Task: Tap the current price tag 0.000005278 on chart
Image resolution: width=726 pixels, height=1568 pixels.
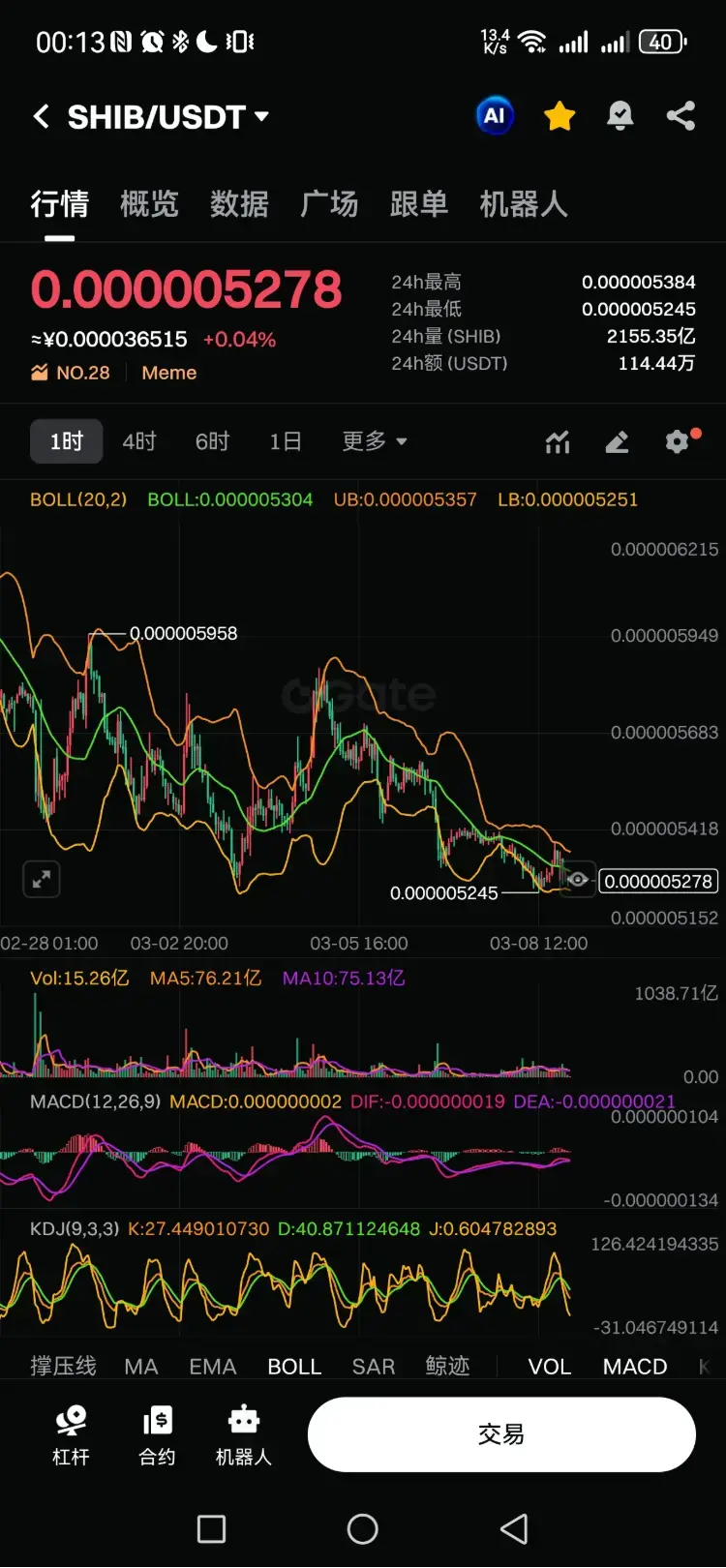Action: (x=659, y=881)
